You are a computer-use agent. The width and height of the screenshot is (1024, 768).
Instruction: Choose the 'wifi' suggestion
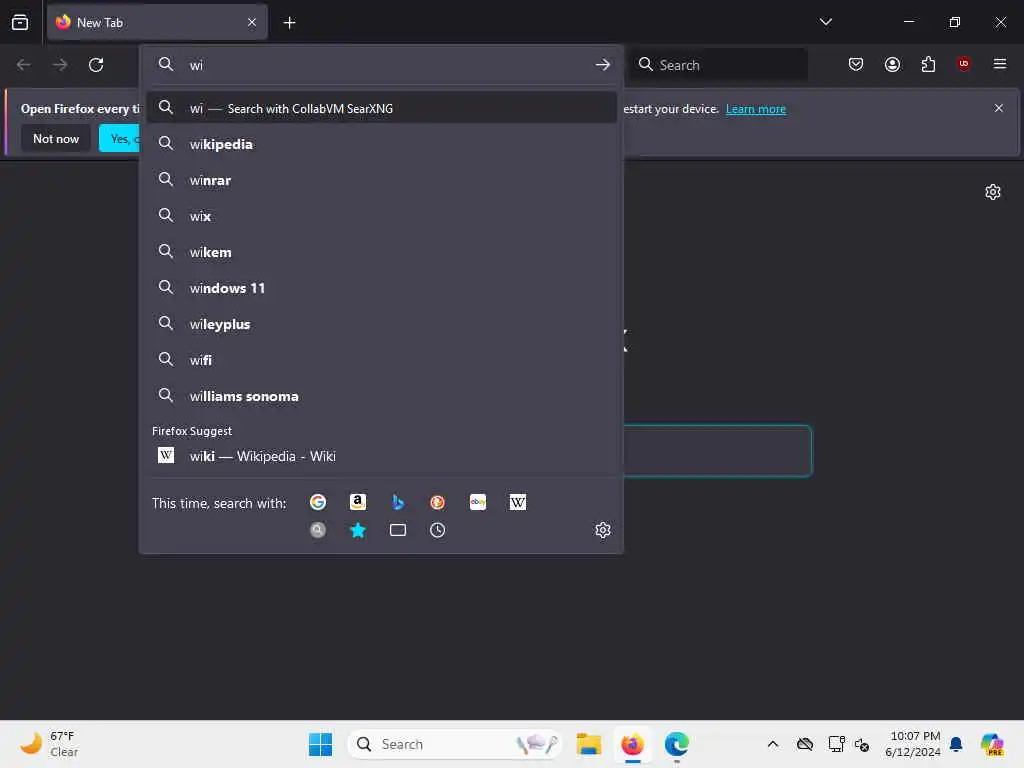click(381, 360)
